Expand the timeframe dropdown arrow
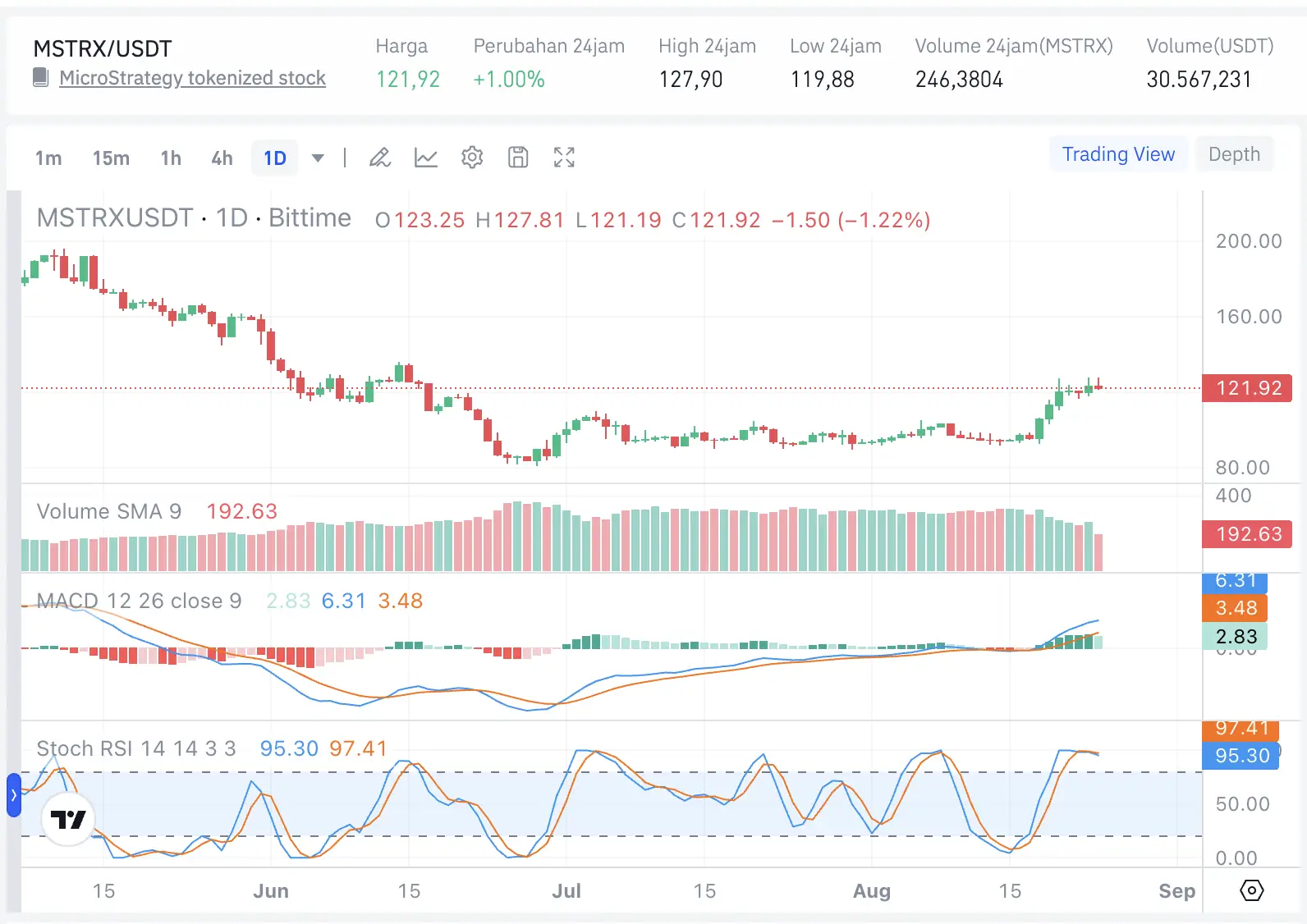This screenshot has height=924, width=1307. [x=318, y=158]
